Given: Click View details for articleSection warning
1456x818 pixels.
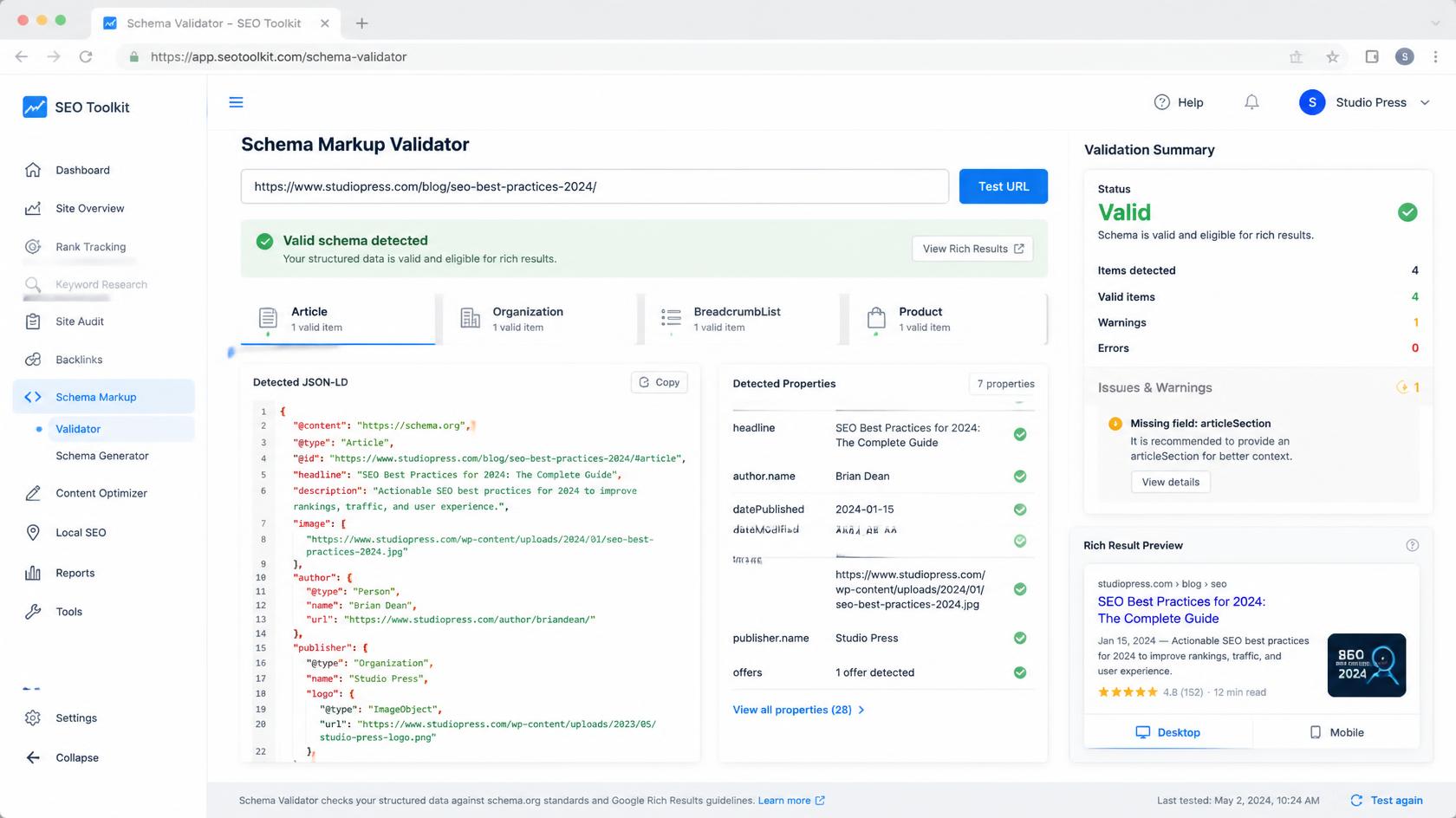Looking at the screenshot, I should 1170,482.
